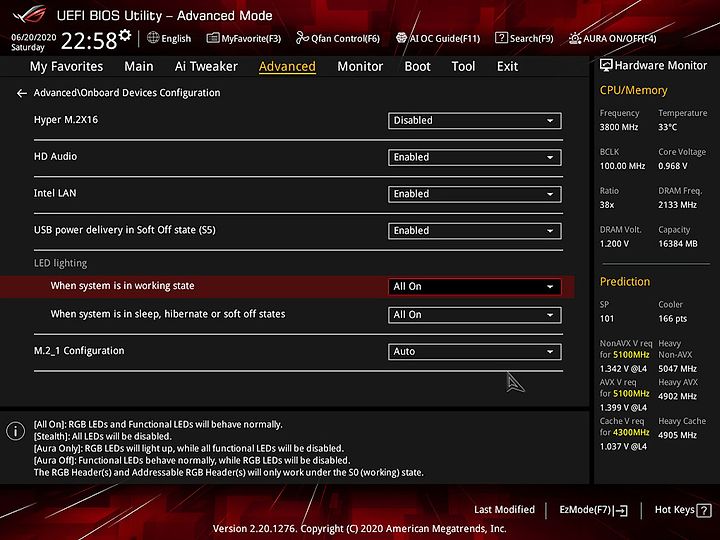
Task: Open the Monitor tab
Action: tap(360, 67)
